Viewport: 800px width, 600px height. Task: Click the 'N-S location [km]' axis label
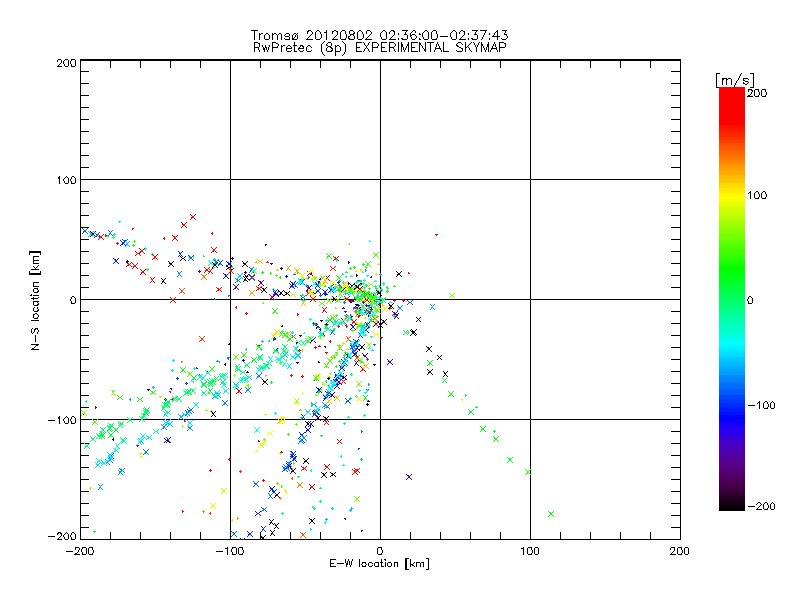pos(35,300)
